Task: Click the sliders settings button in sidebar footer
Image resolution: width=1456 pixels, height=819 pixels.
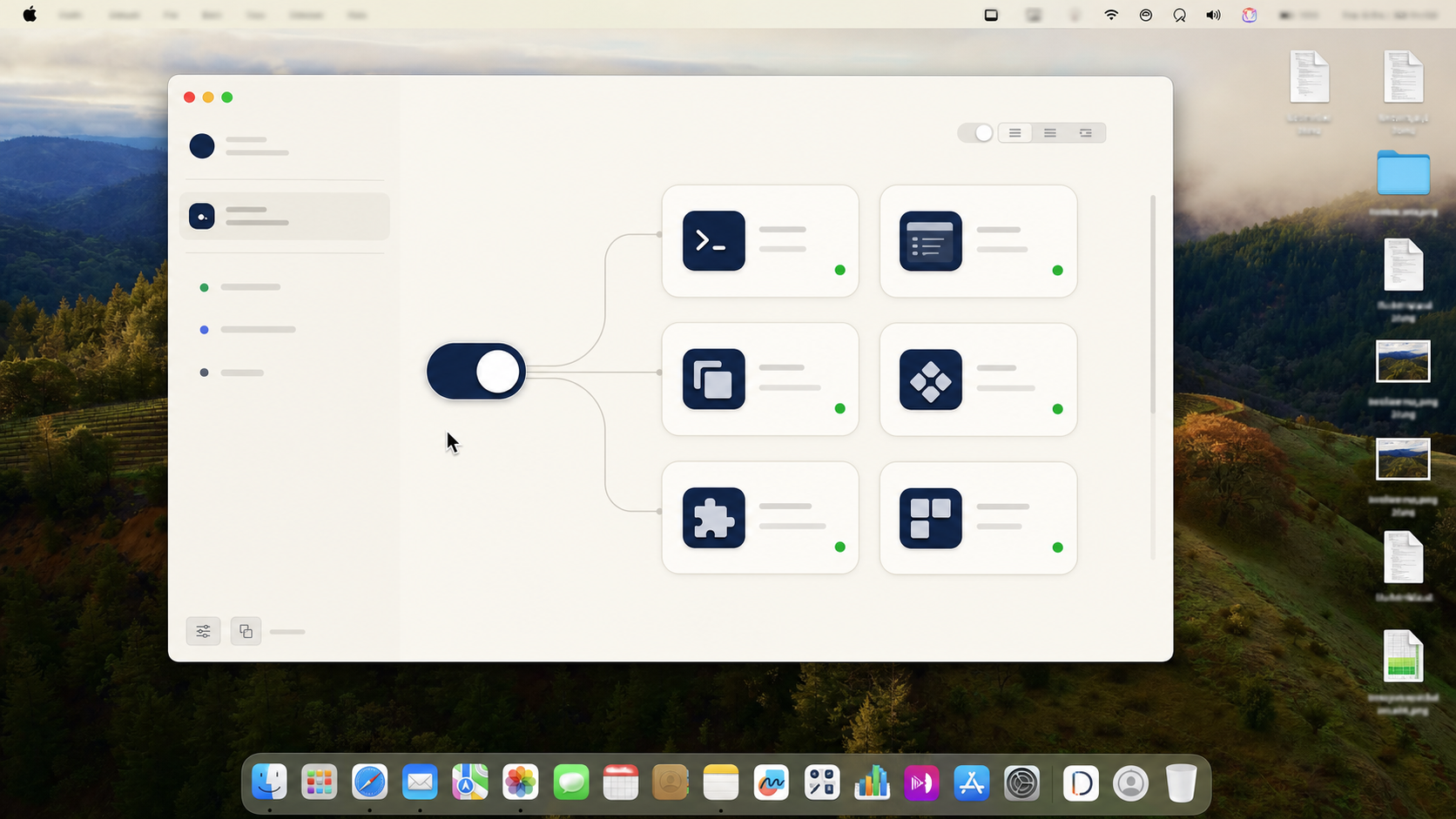Action: (x=203, y=631)
